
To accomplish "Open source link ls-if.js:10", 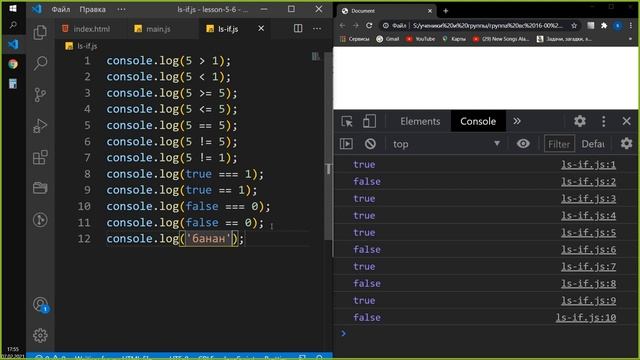I will tap(586, 318).
